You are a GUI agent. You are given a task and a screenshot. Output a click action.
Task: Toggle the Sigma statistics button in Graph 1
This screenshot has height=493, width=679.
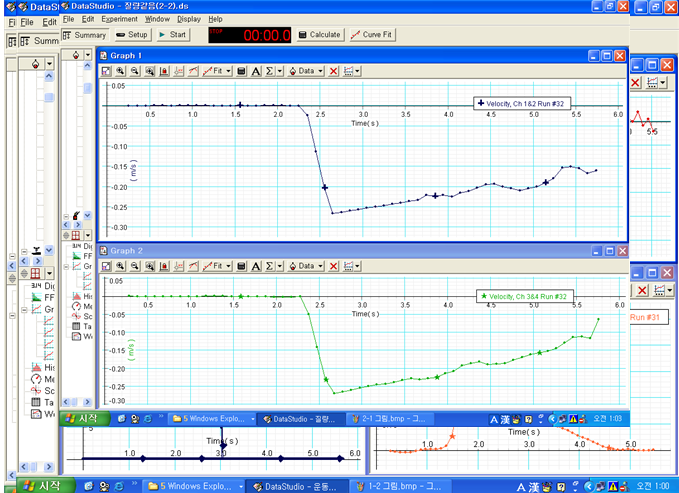pos(270,71)
